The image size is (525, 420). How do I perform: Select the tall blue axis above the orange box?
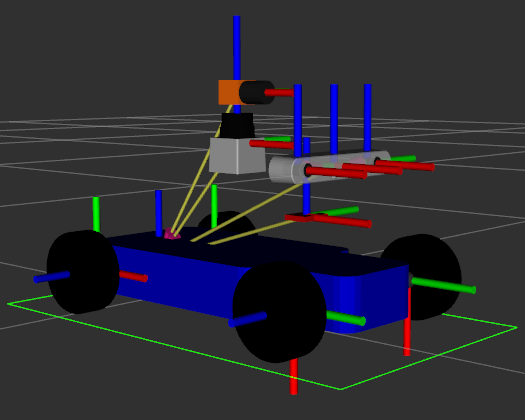click(237, 48)
